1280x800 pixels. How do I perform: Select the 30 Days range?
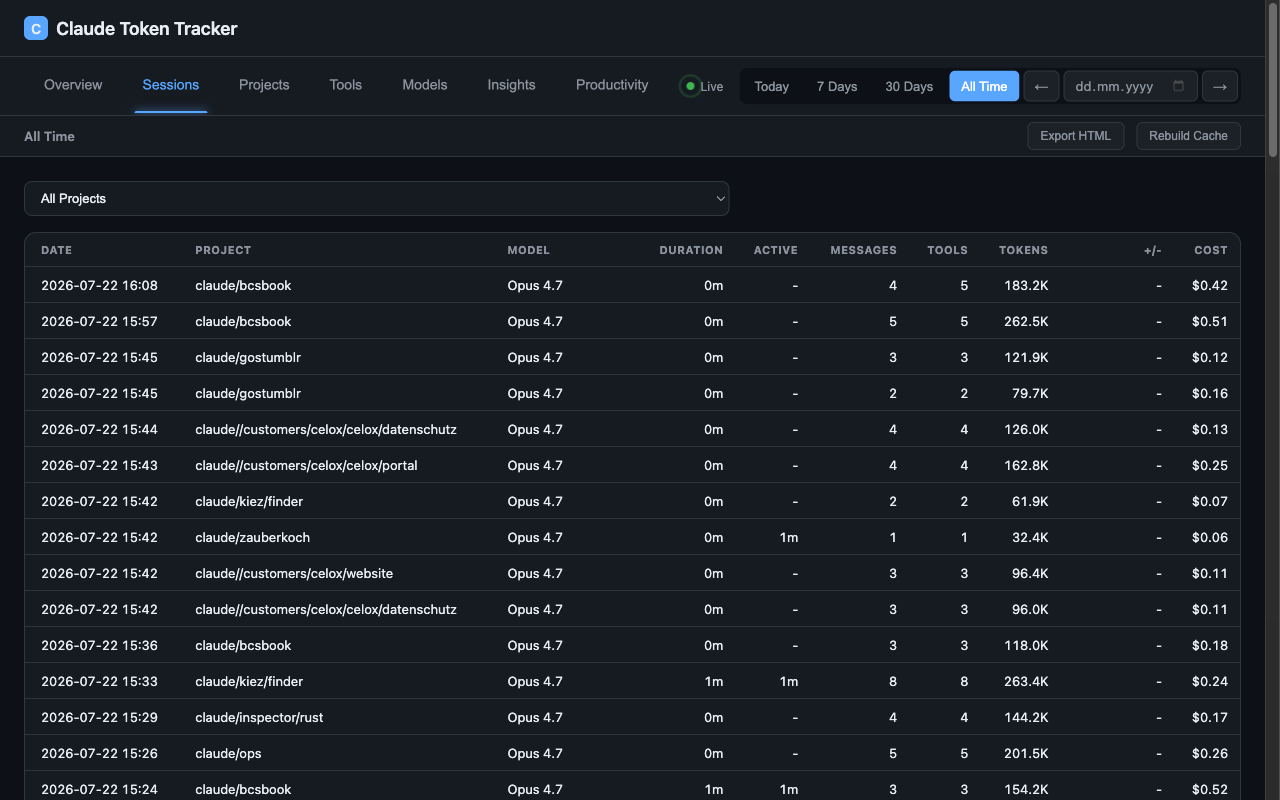click(x=908, y=86)
